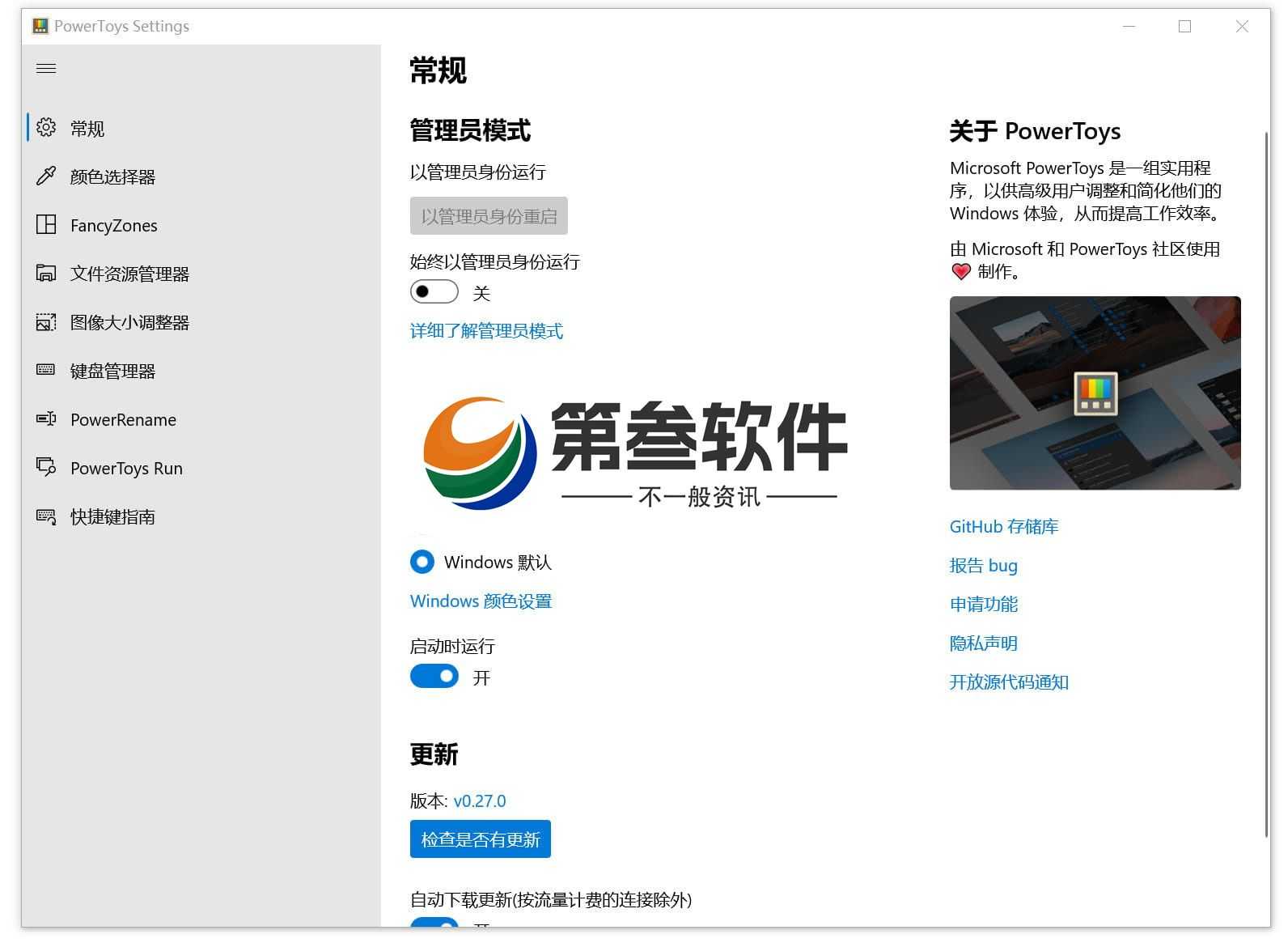The image size is (1288, 947).
Task: Open FancyZones layout icon in sidebar
Action: tap(46, 225)
